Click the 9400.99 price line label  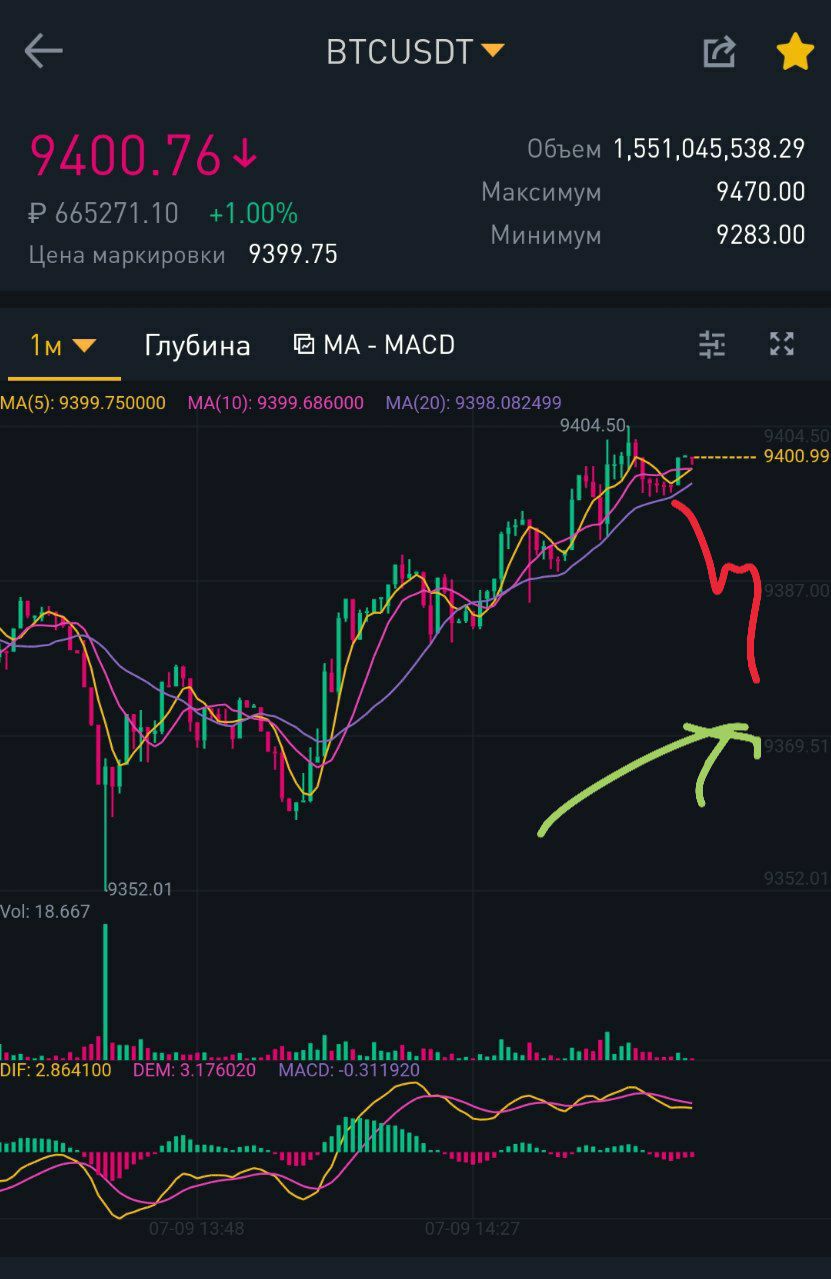pos(796,456)
